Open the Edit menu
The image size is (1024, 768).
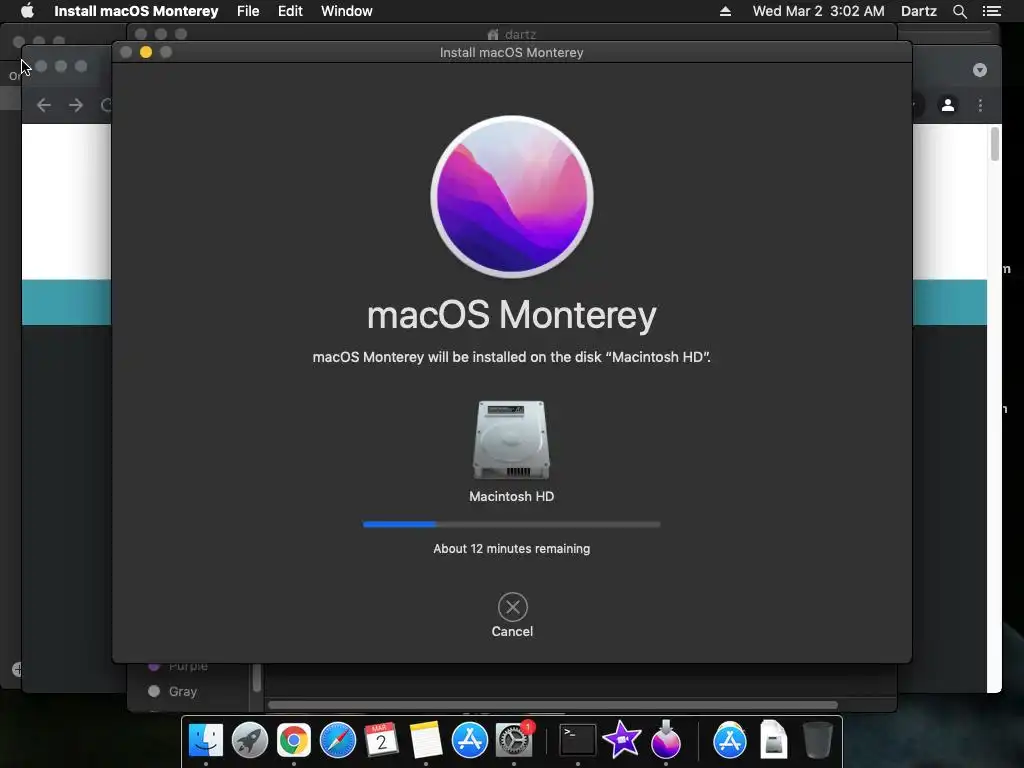tap(290, 11)
